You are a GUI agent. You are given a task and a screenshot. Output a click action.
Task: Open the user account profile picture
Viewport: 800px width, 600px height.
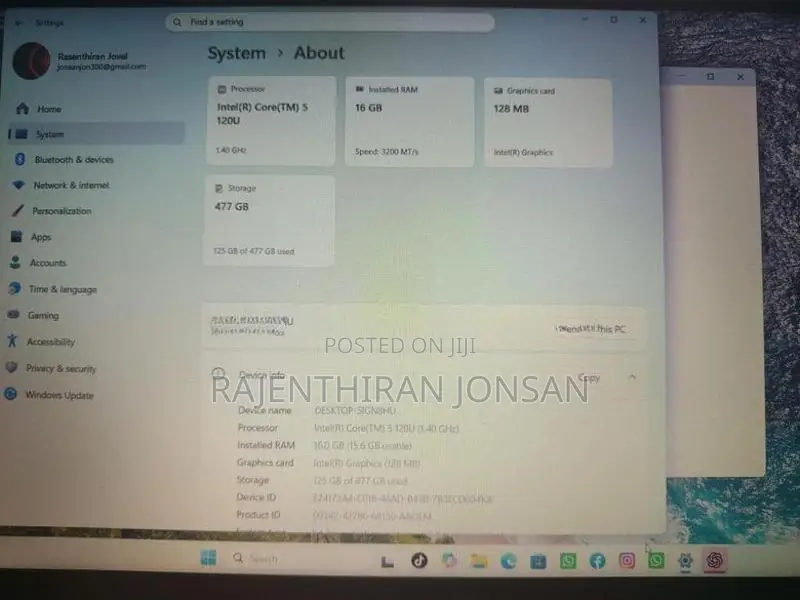point(31,61)
